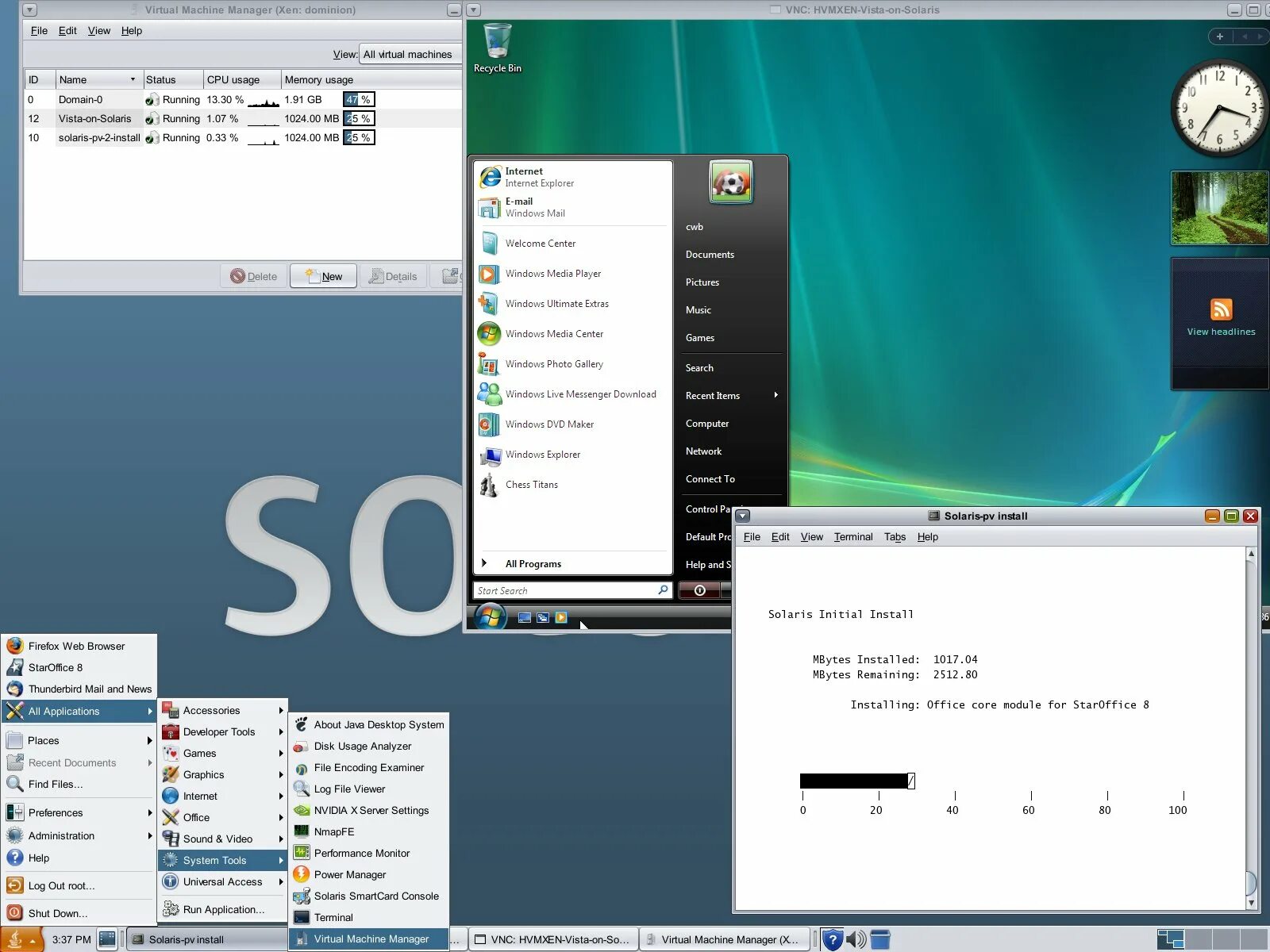Image resolution: width=1270 pixels, height=952 pixels.
Task: Click Domain-0 memory usage bar
Action: click(x=359, y=99)
